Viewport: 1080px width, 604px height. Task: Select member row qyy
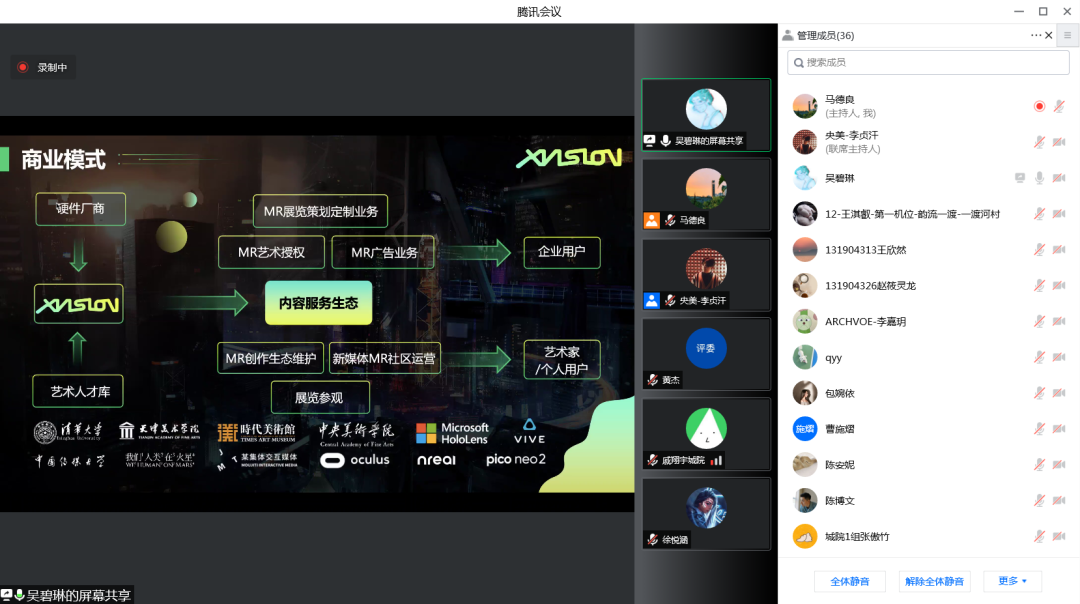928,357
